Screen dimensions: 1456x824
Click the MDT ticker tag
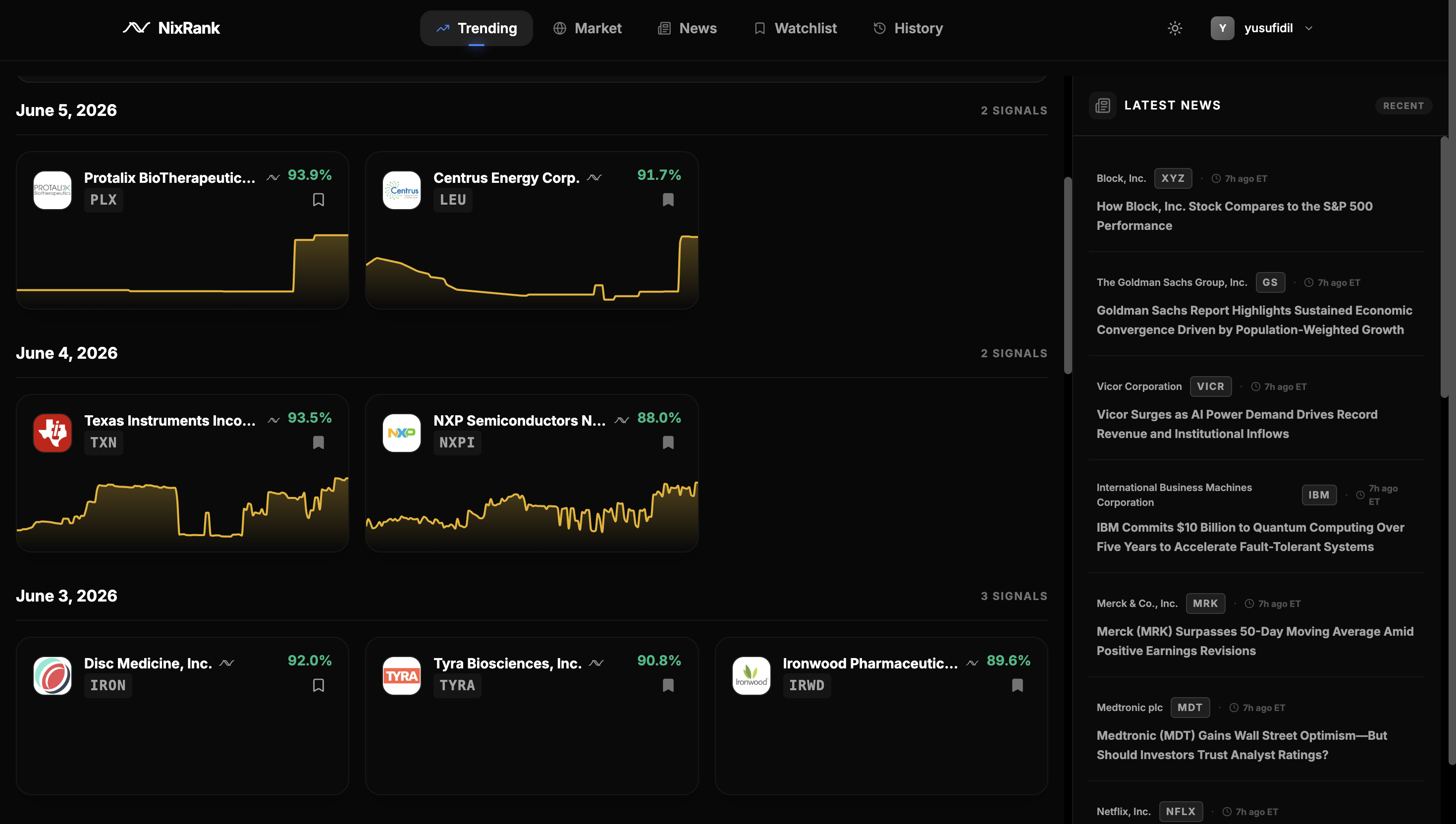pyautogui.click(x=1189, y=708)
